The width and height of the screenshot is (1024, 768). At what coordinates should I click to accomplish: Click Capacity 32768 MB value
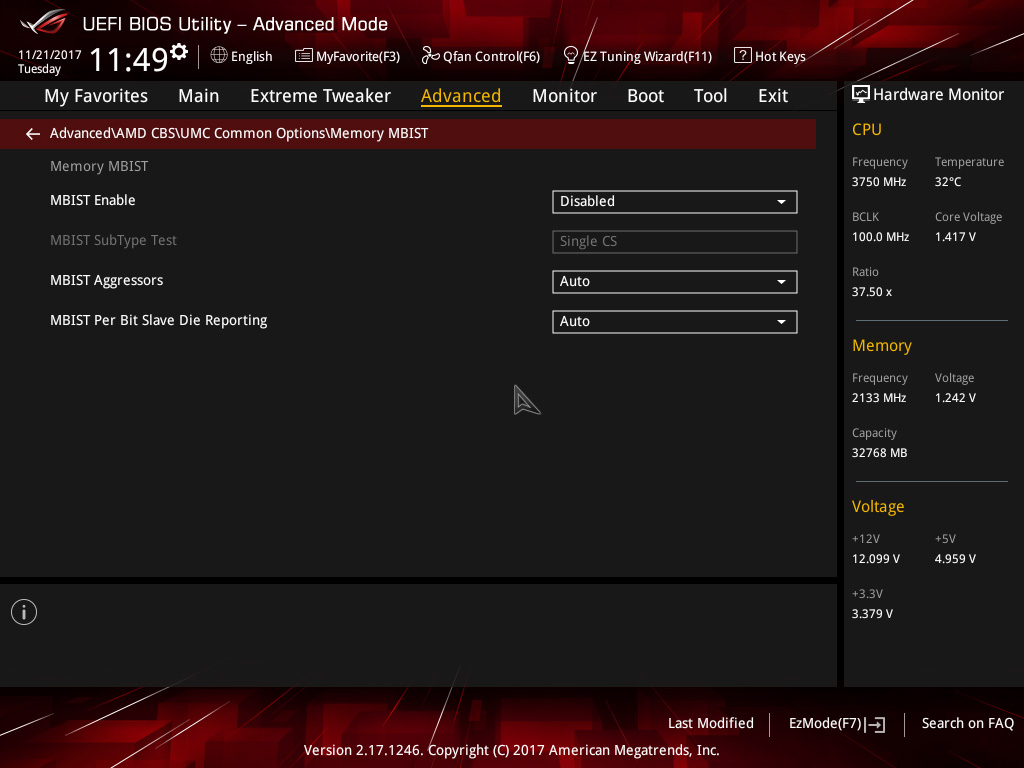click(x=879, y=453)
